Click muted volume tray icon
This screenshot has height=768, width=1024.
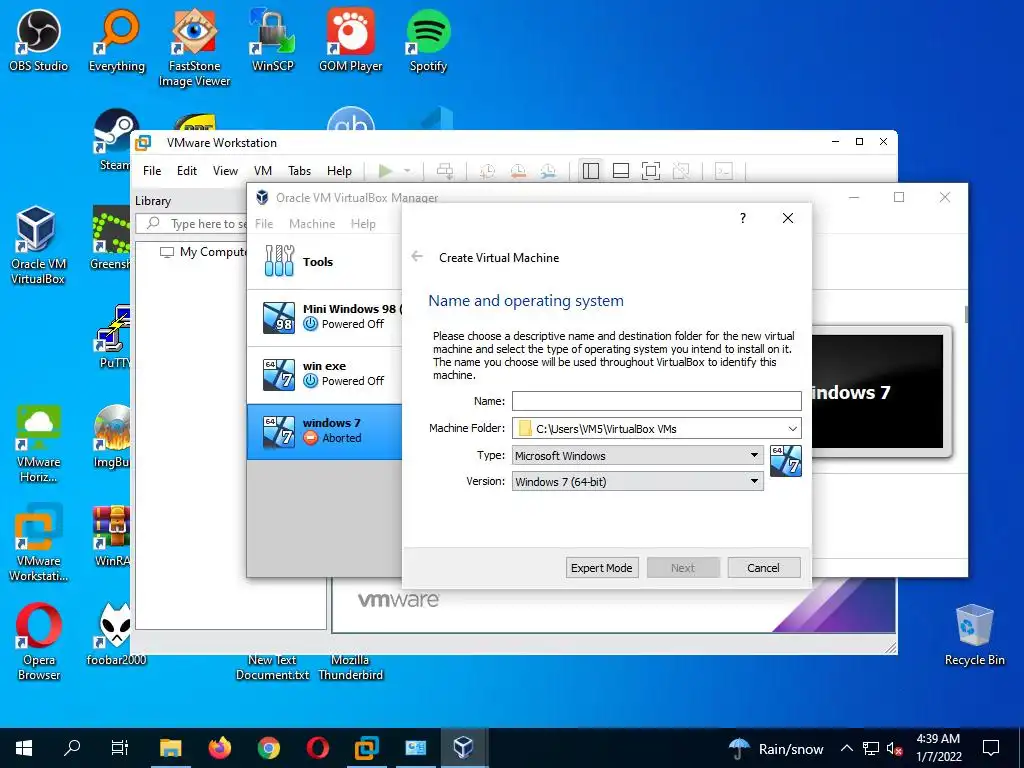point(895,749)
